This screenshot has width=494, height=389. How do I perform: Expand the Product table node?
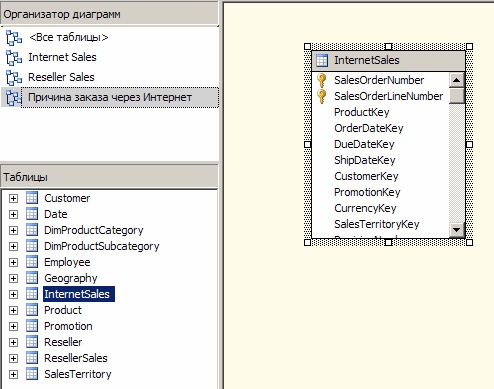click(x=13, y=310)
